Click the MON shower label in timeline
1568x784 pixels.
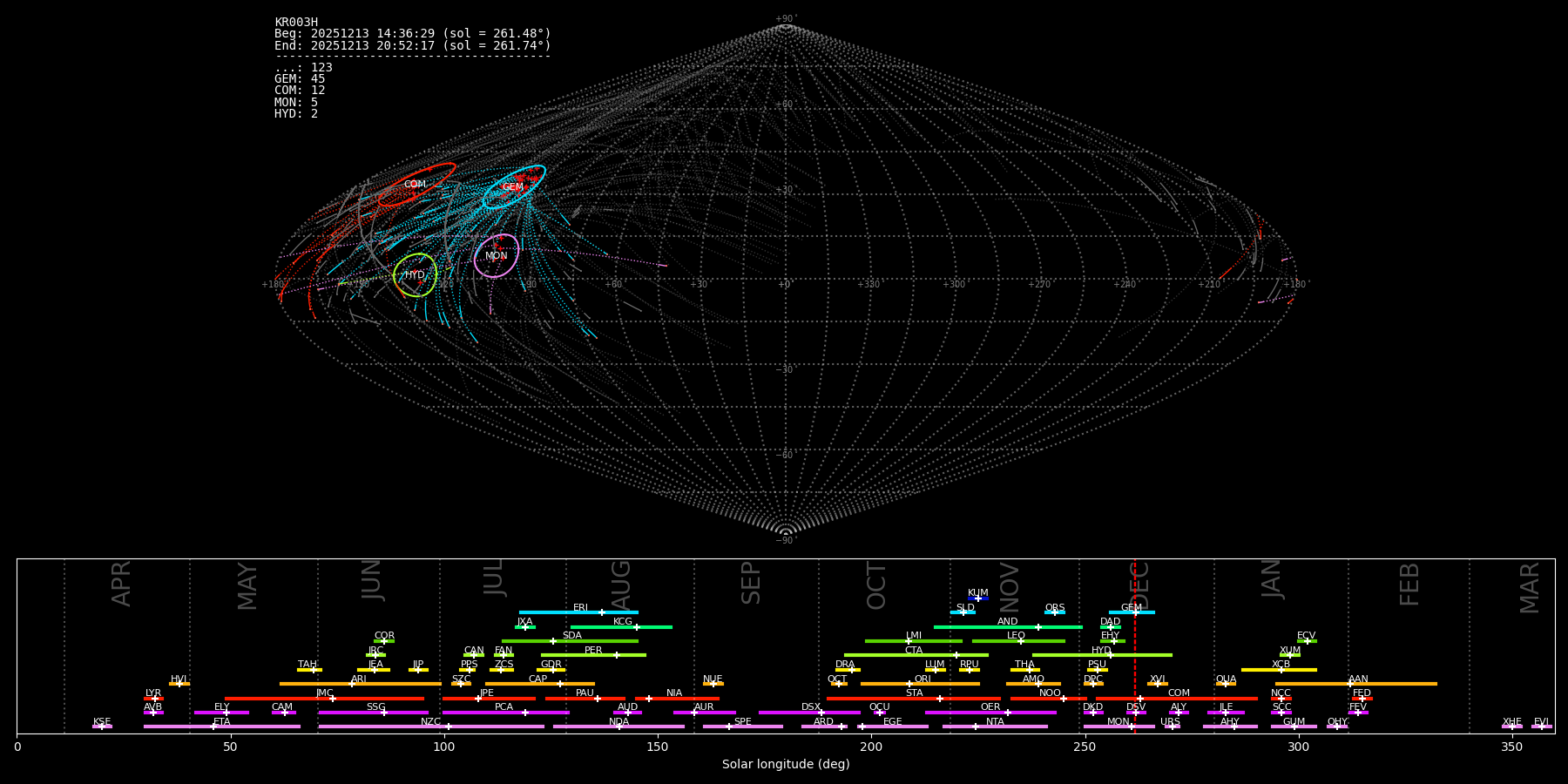1119,722
